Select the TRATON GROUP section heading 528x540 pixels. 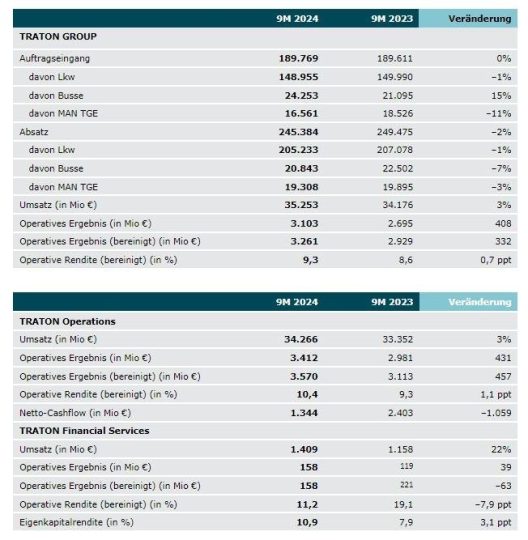click(x=58, y=37)
